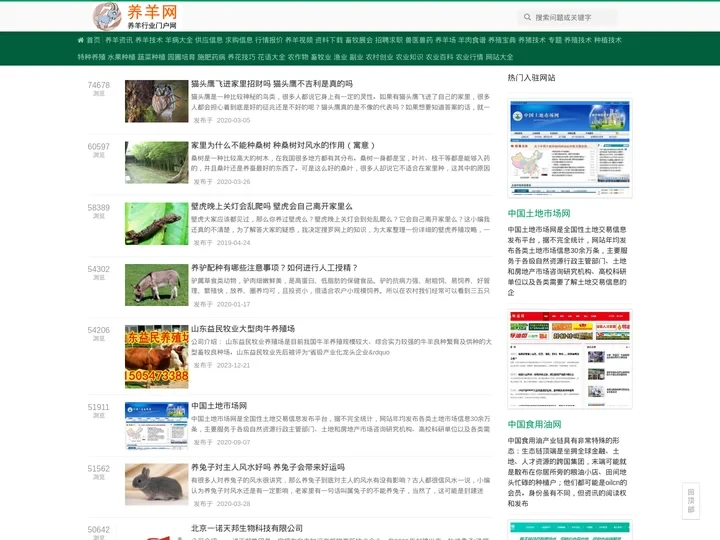Open 花语大全 nav link
The height and width of the screenshot is (540, 720).
point(271,57)
